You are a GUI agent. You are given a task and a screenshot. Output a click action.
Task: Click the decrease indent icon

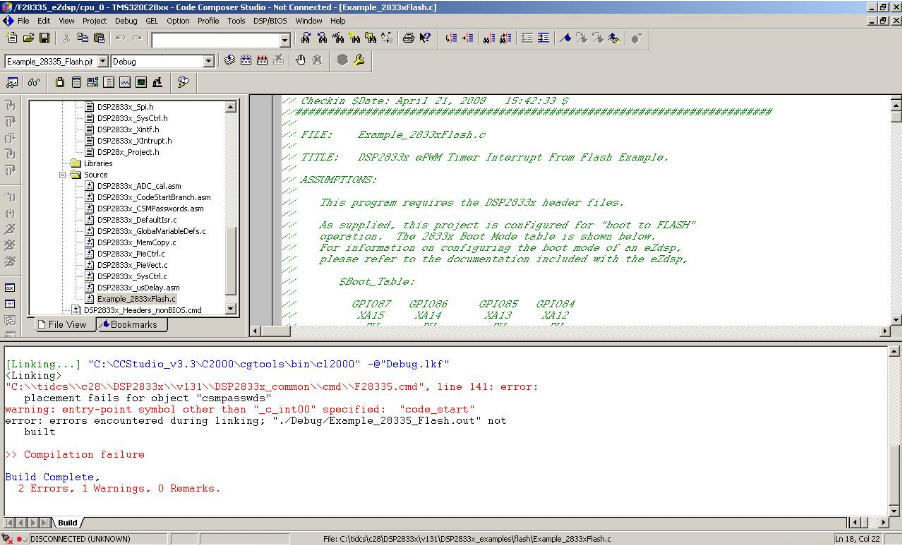click(x=527, y=38)
